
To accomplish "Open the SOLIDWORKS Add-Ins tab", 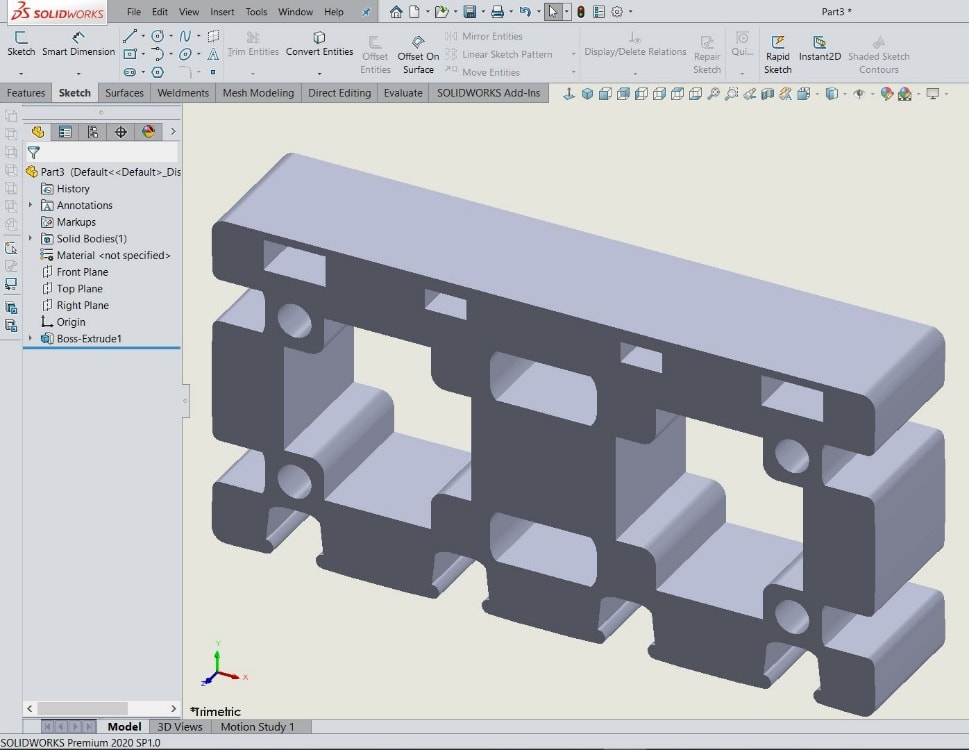I will coord(488,93).
